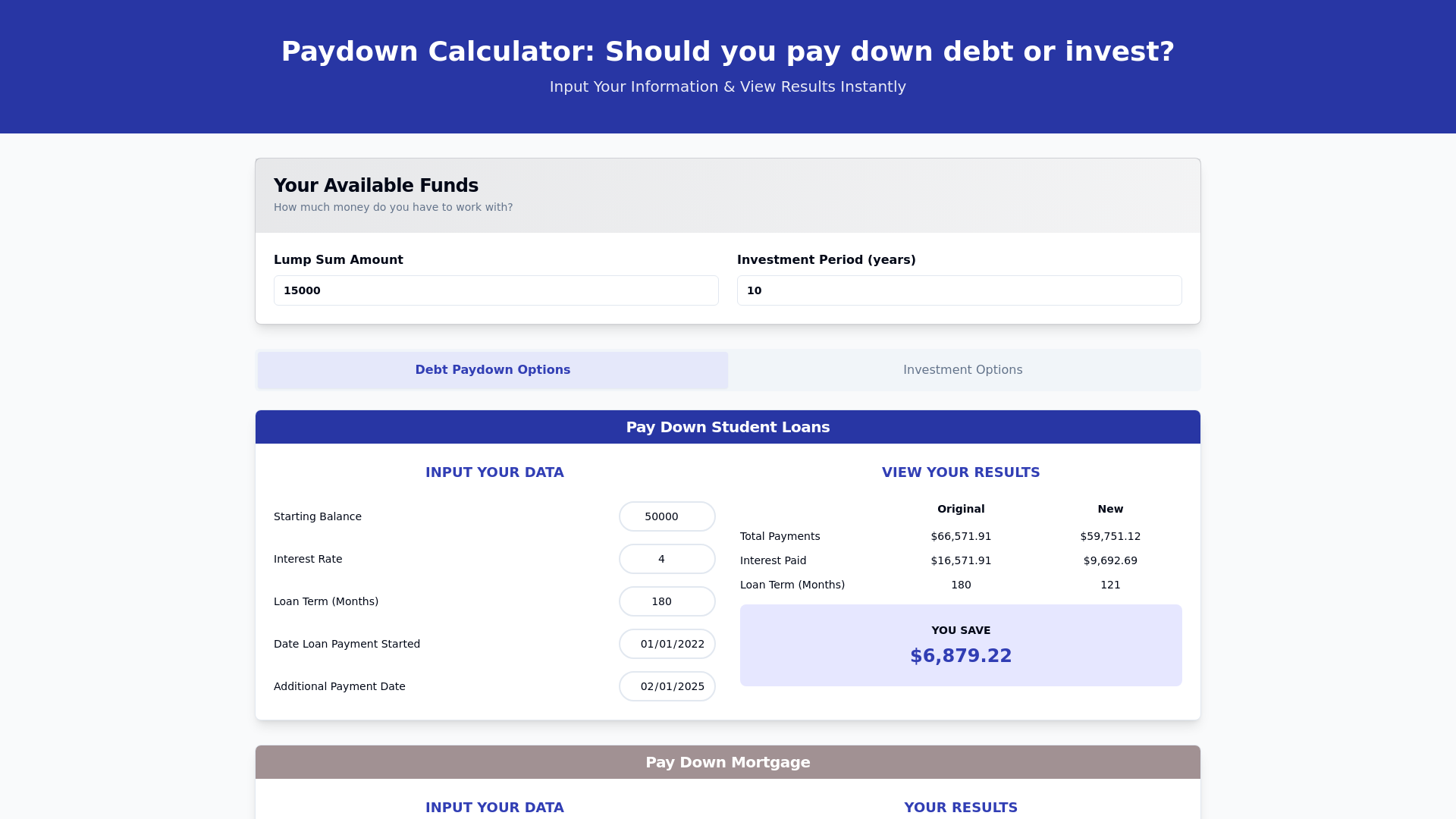The width and height of the screenshot is (1456, 819).
Task: Switch to the Investment Options tab
Action: [x=962, y=370]
